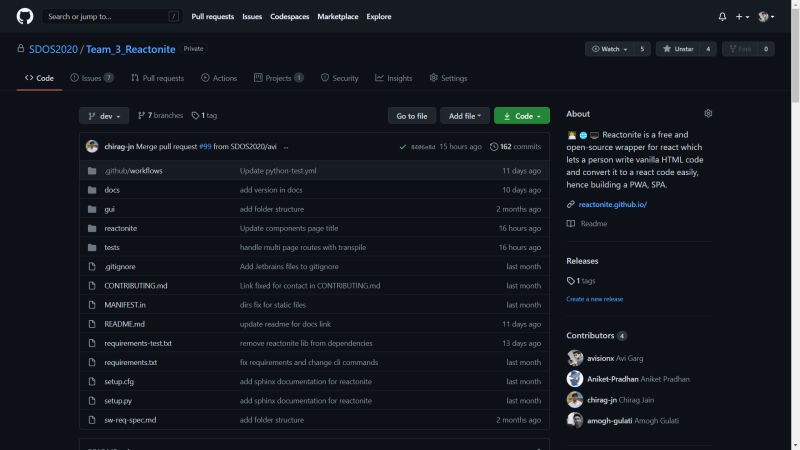Click the .gitignore file icon
Viewport: 800px width, 450px height.
tap(92, 266)
